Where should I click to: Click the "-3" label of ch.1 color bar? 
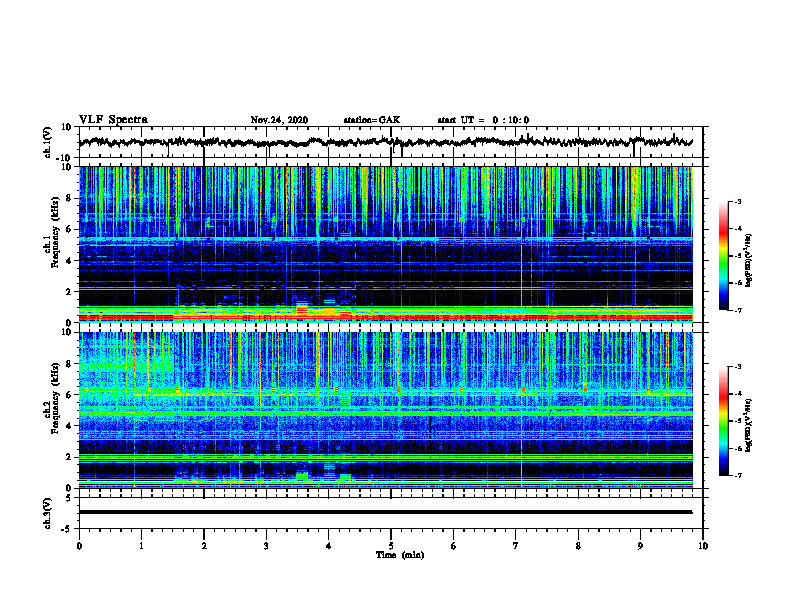pyautogui.click(x=738, y=201)
